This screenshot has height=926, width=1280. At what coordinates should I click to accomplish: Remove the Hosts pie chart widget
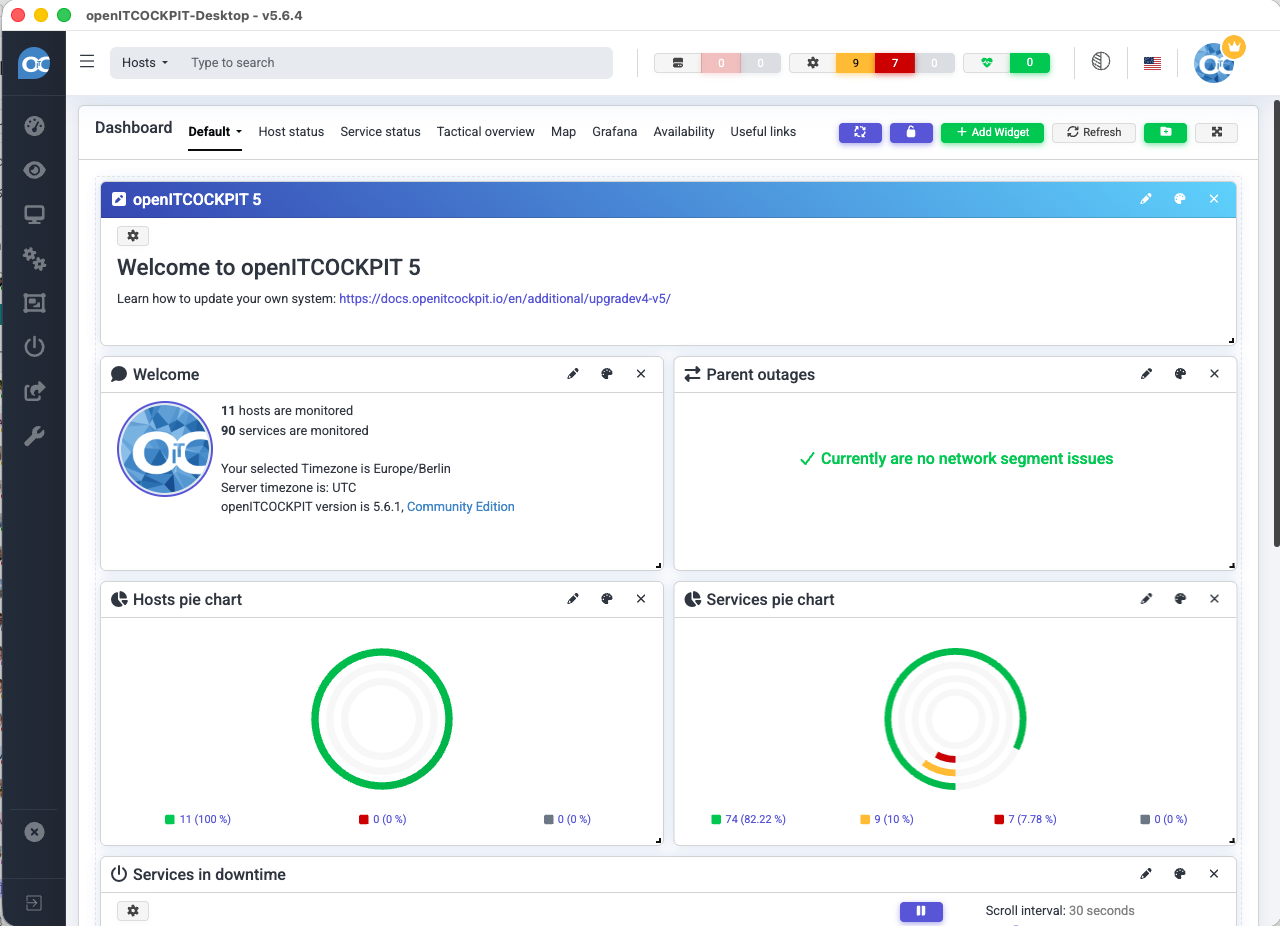[641, 599]
